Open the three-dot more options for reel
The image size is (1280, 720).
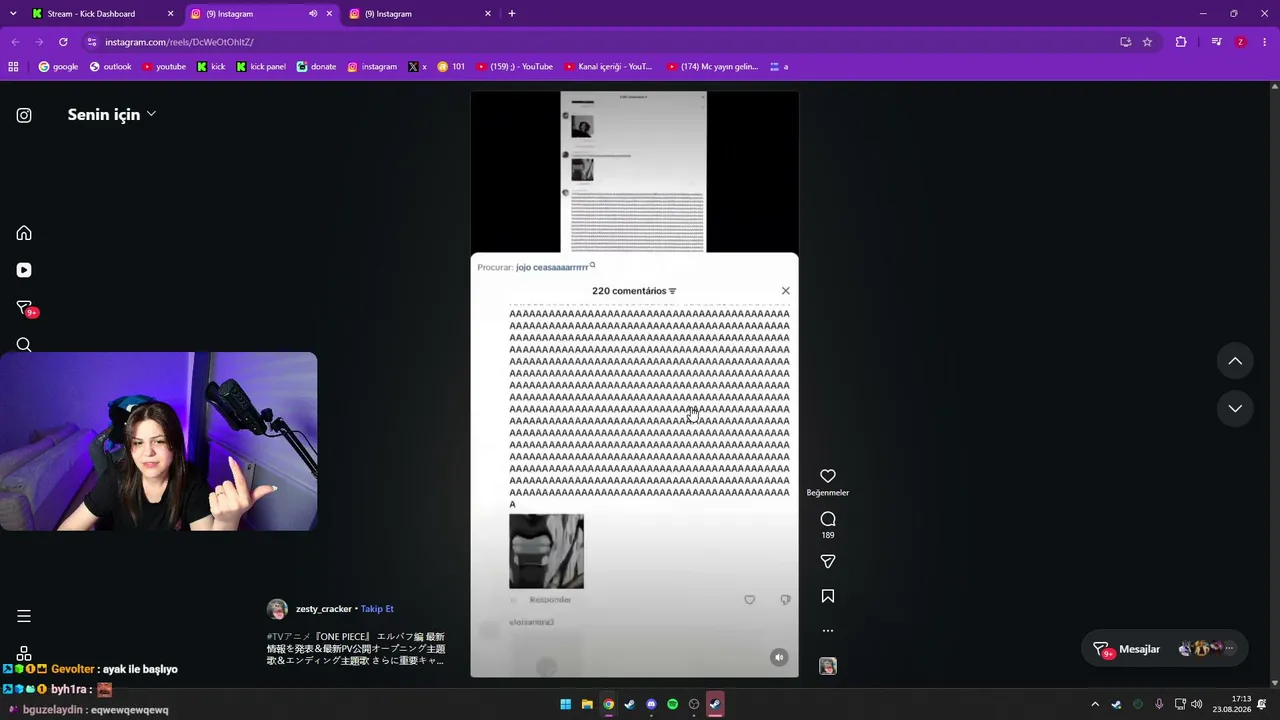pos(828,631)
